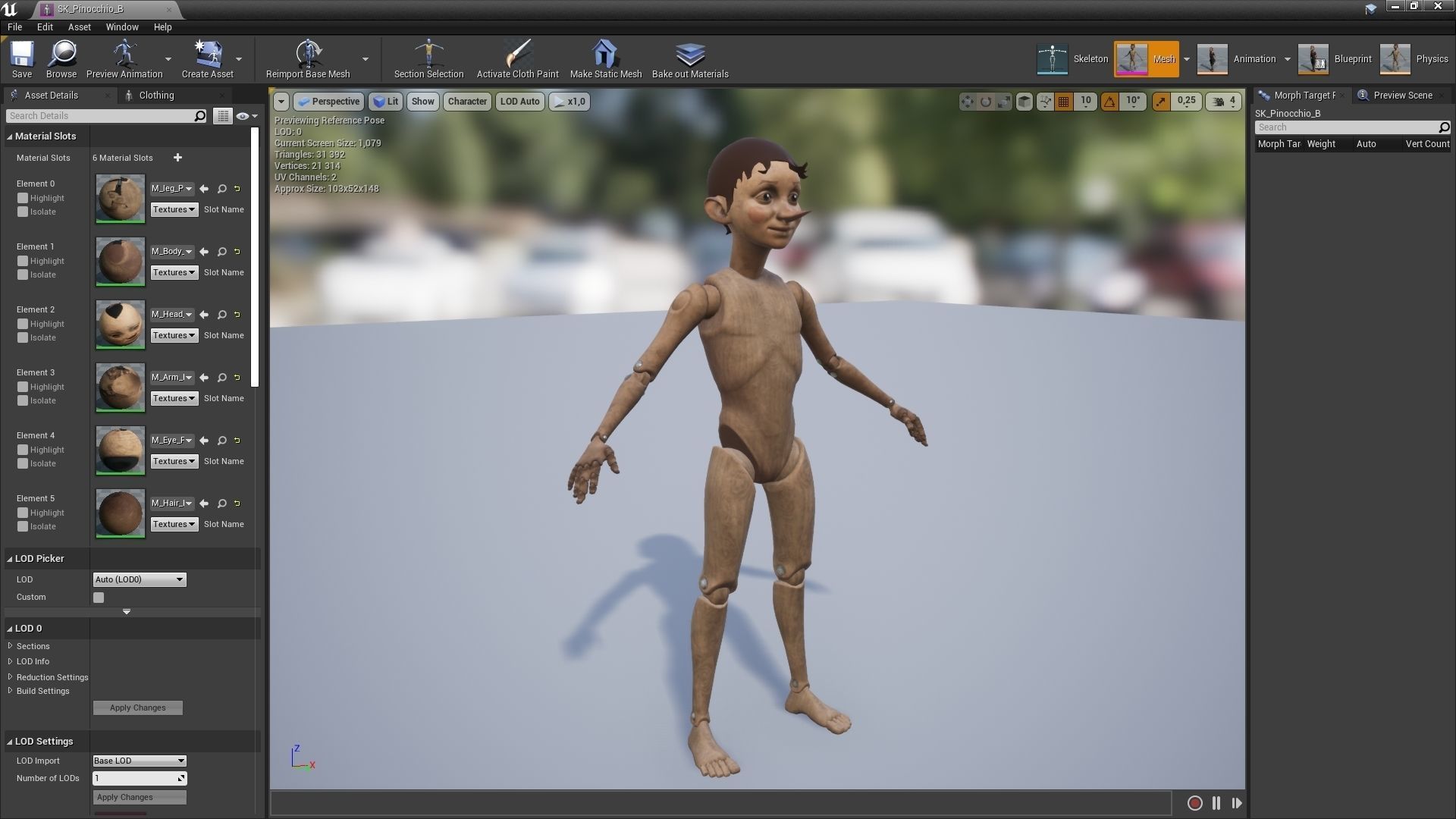Expand Build Settings
This screenshot has height=819, width=1456.
click(11, 691)
